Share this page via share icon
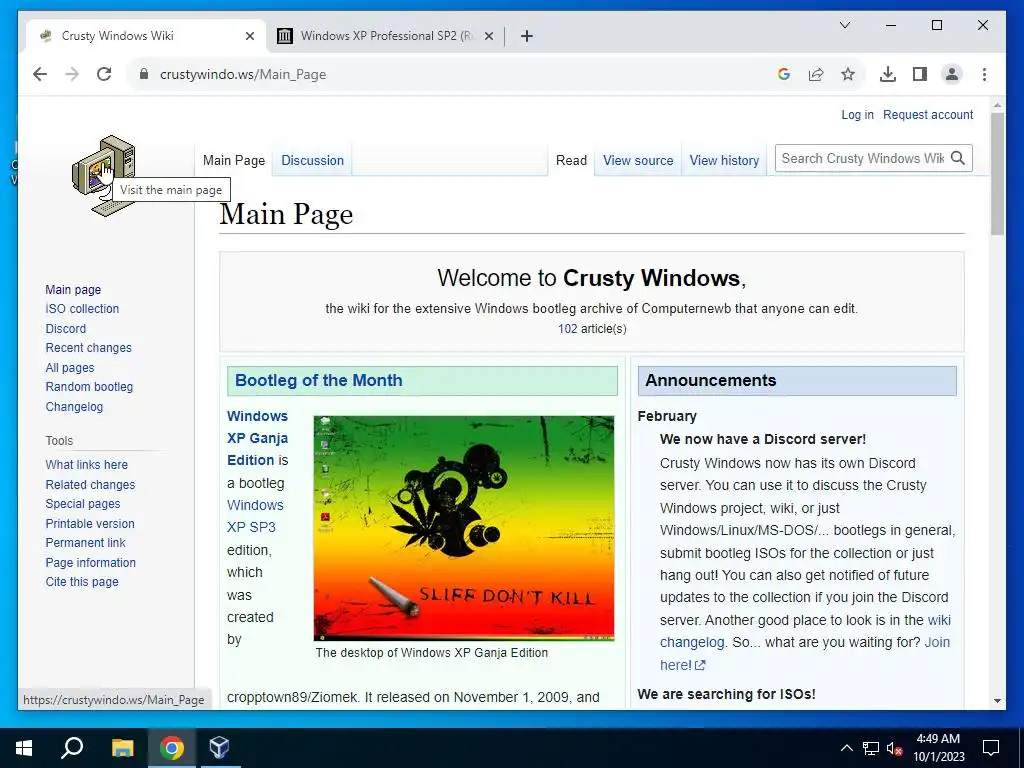This screenshot has height=768, width=1024. [816, 74]
